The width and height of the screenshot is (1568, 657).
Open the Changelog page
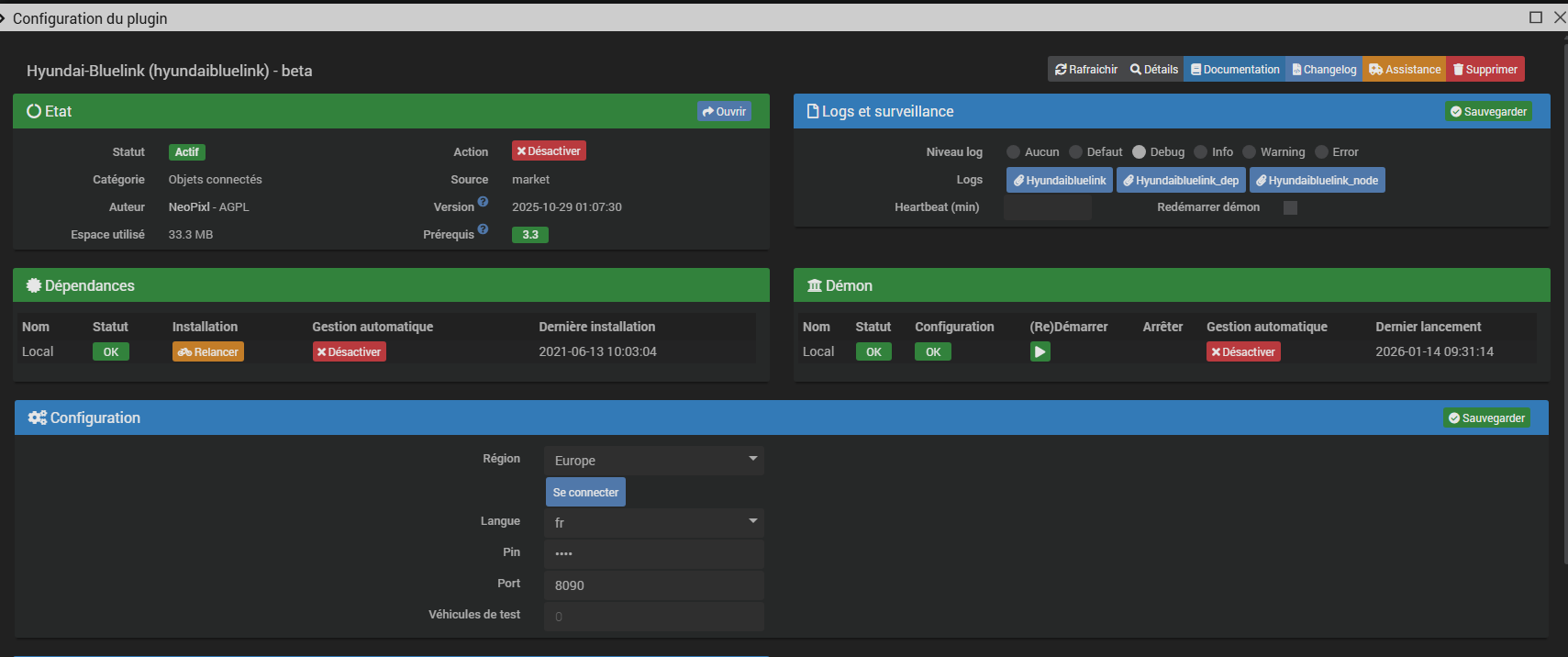pos(1324,70)
